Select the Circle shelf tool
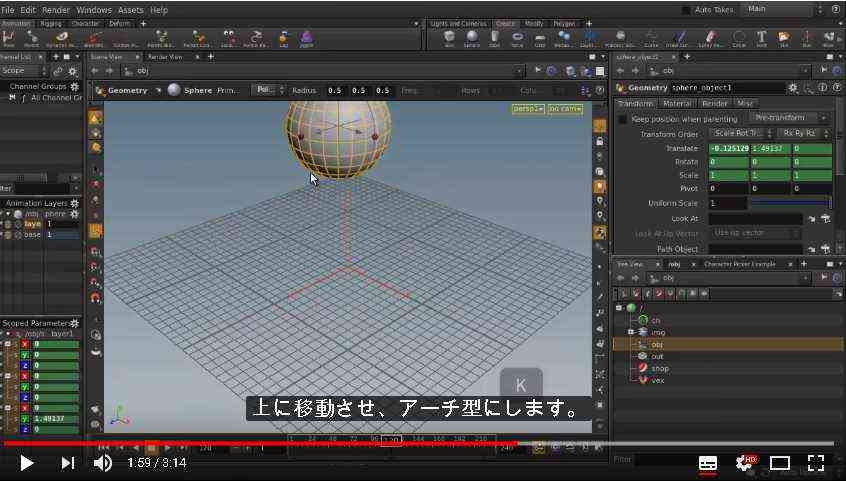The height and width of the screenshot is (482, 846). click(739, 38)
